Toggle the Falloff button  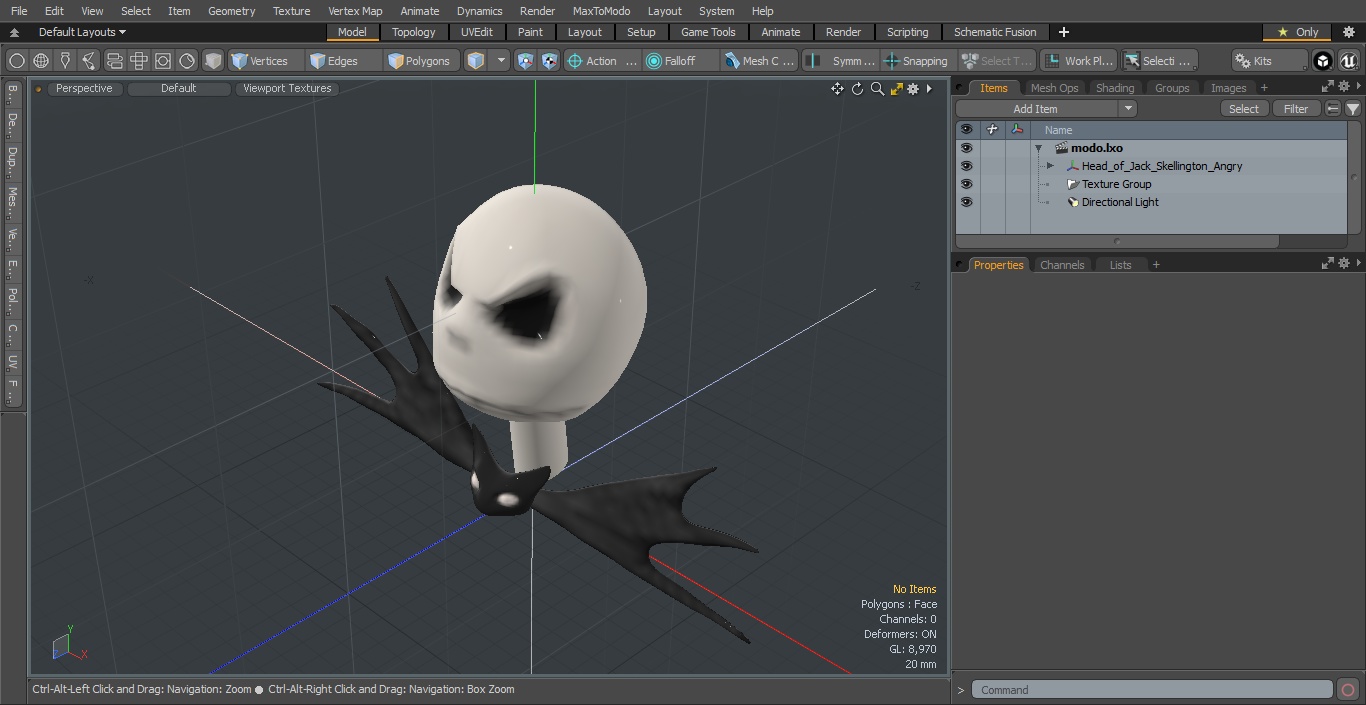pyautogui.click(x=680, y=61)
